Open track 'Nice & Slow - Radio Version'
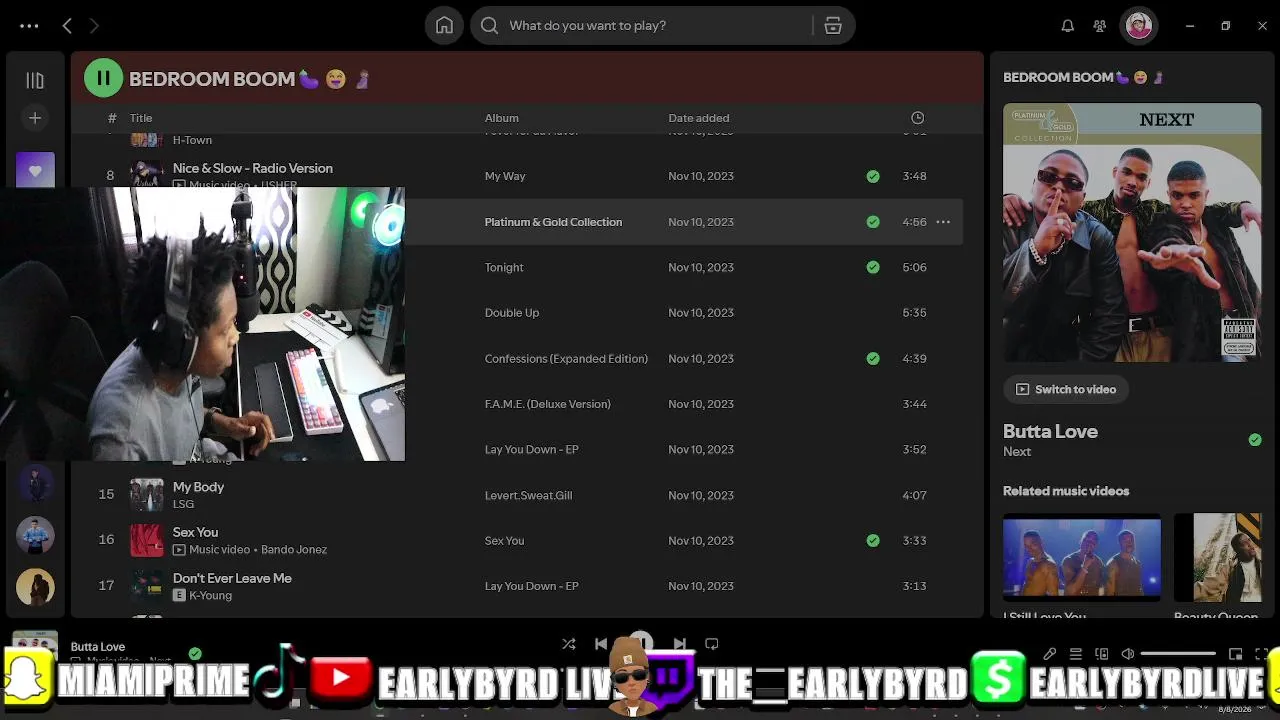The image size is (1280, 720). 253,168
